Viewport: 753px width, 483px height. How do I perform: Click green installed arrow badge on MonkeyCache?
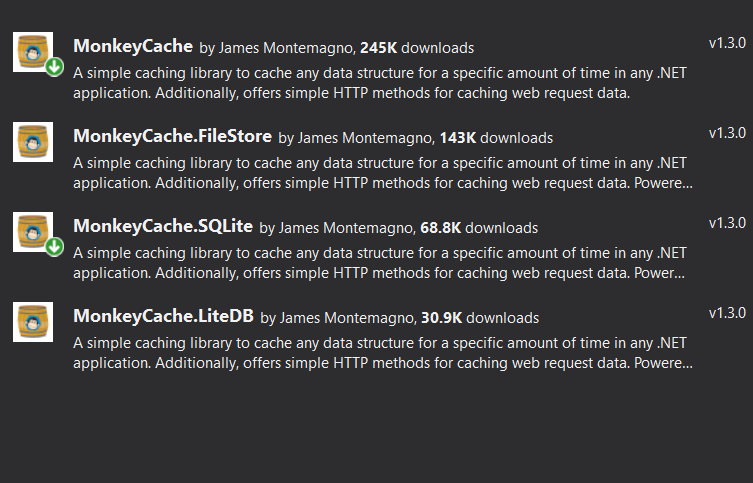pyautogui.click(x=55, y=67)
